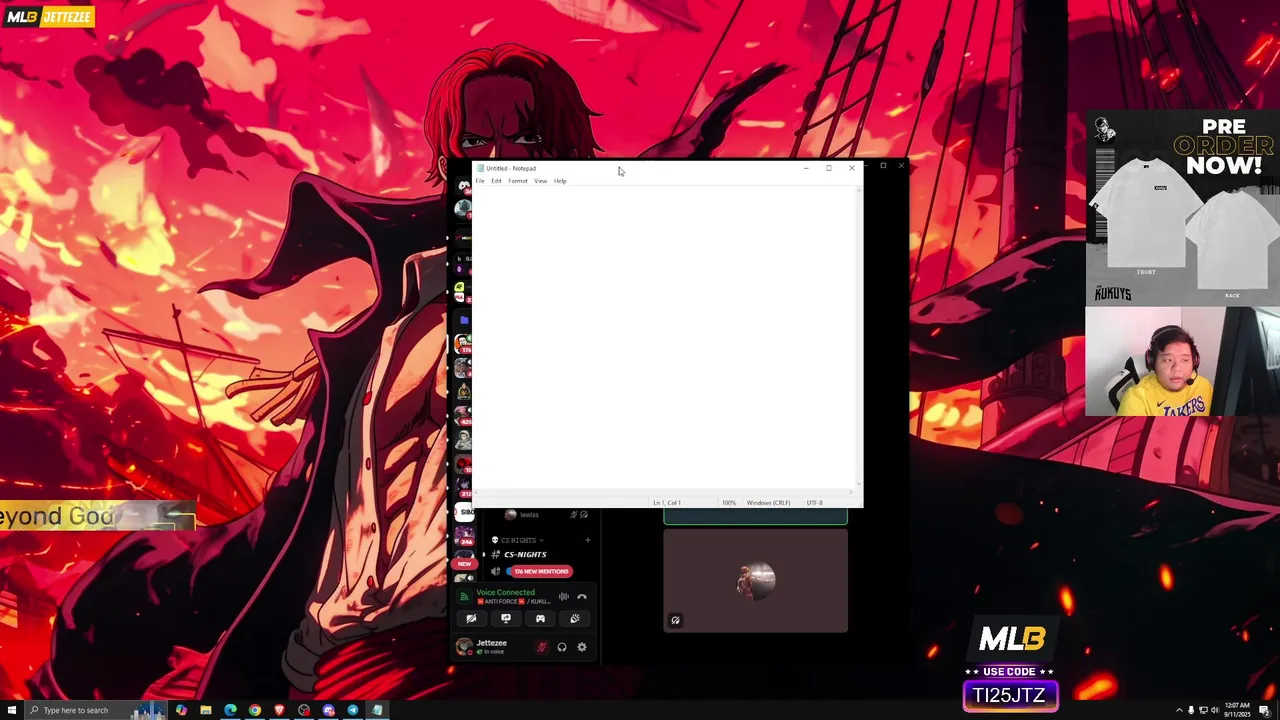The height and width of the screenshot is (720, 1280).
Task: Select user lewiss in the voice channel
Action: coord(528,515)
